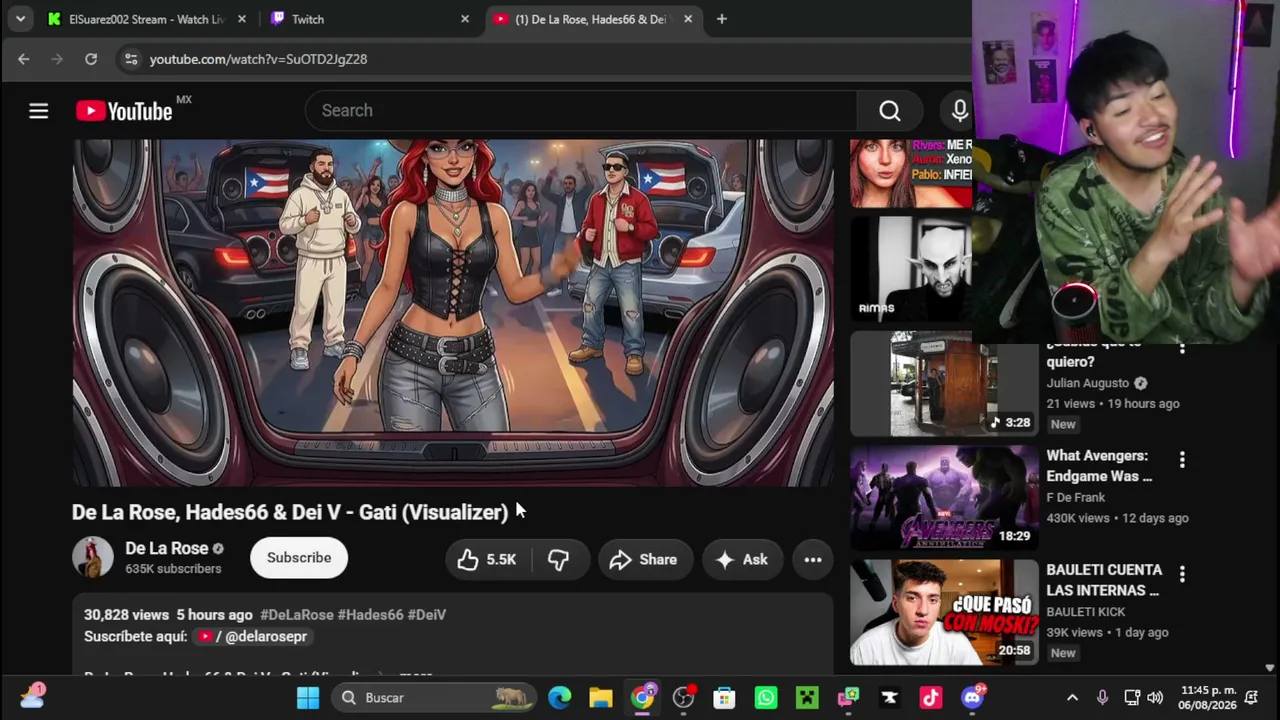Show hidden system tray icons
The width and height of the screenshot is (1280, 720).
click(x=1072, y=698)
